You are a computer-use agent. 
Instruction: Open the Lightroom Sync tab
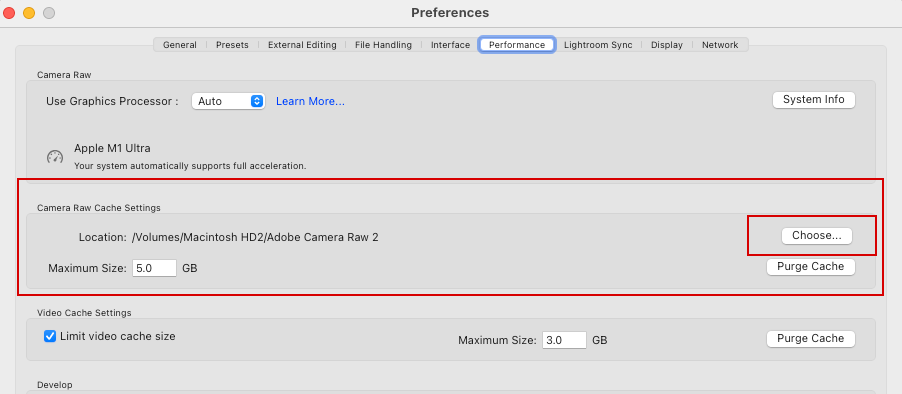tap(598, 45)
